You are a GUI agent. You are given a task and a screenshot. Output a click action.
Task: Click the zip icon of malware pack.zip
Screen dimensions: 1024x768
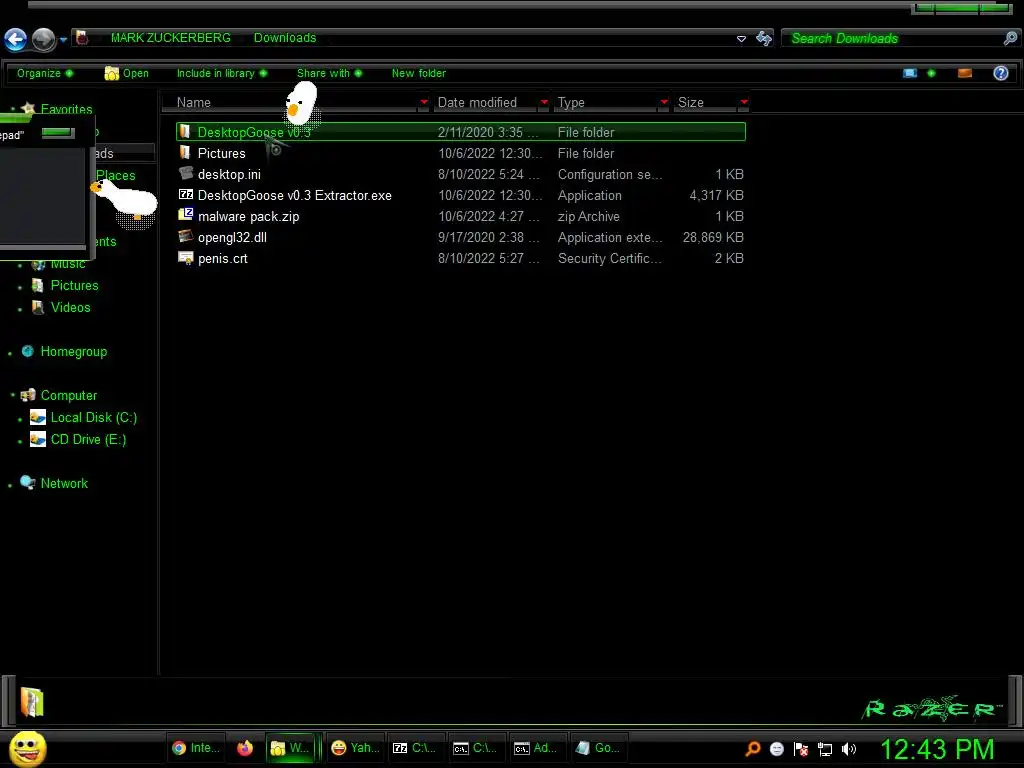pyautogui.click(x=185, y=215)
